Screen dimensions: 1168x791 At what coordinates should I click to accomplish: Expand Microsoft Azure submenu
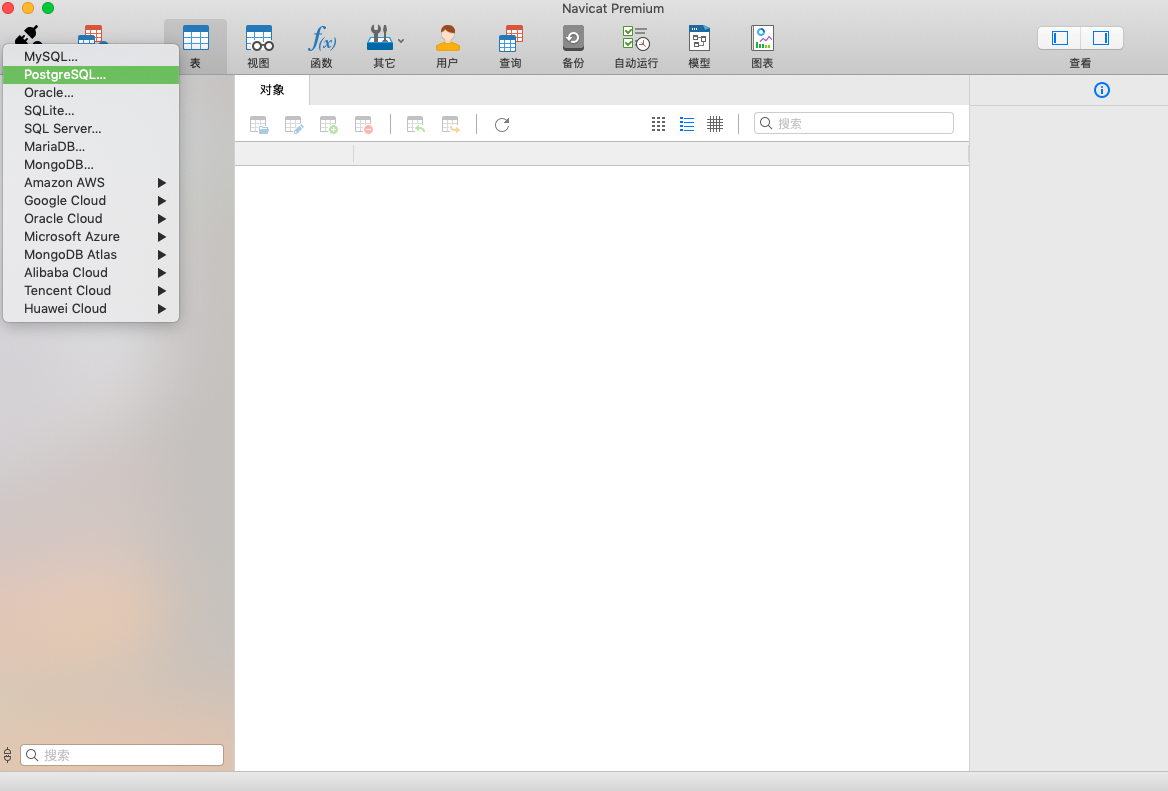point(91,236)
